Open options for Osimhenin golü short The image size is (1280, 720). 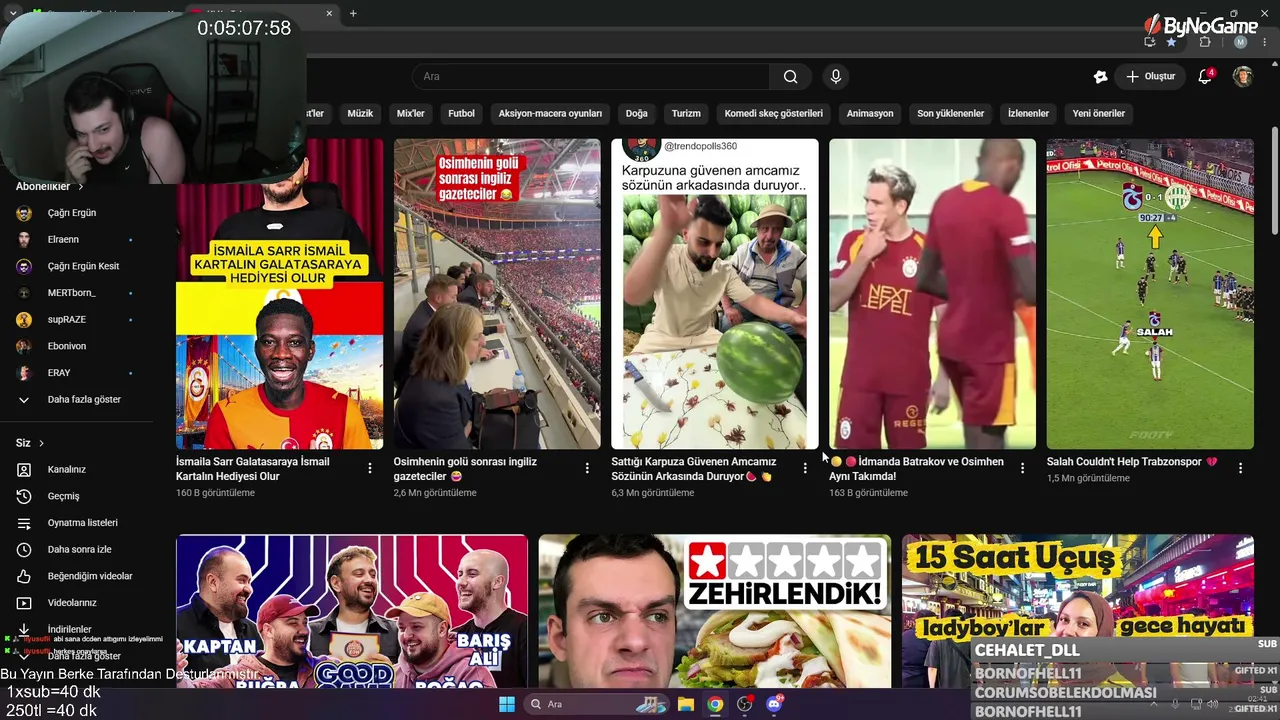(x=587, y=468)
